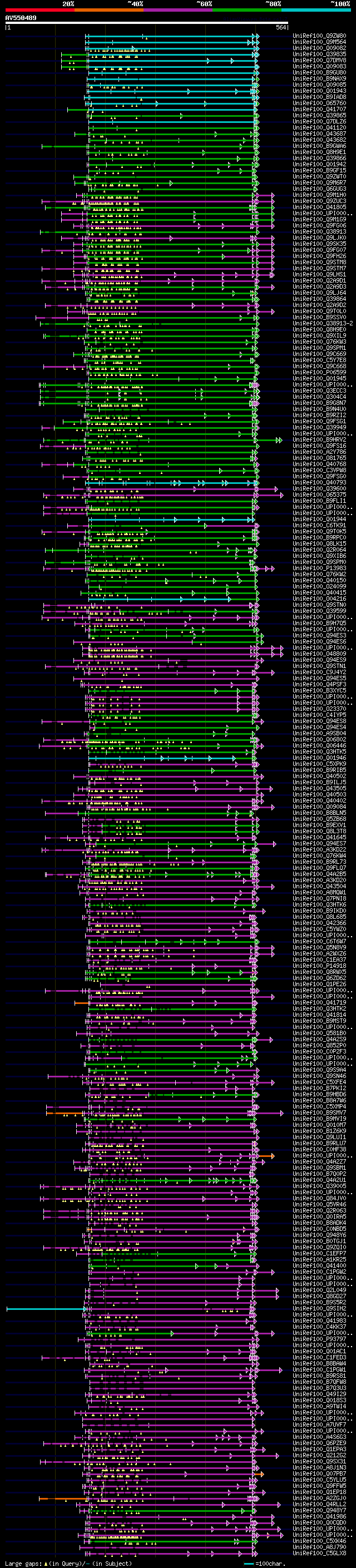This screenshot has height=1568, width=356.
Task: Click the UniRef100_Q8H9E1 entry
Action: 319,152
